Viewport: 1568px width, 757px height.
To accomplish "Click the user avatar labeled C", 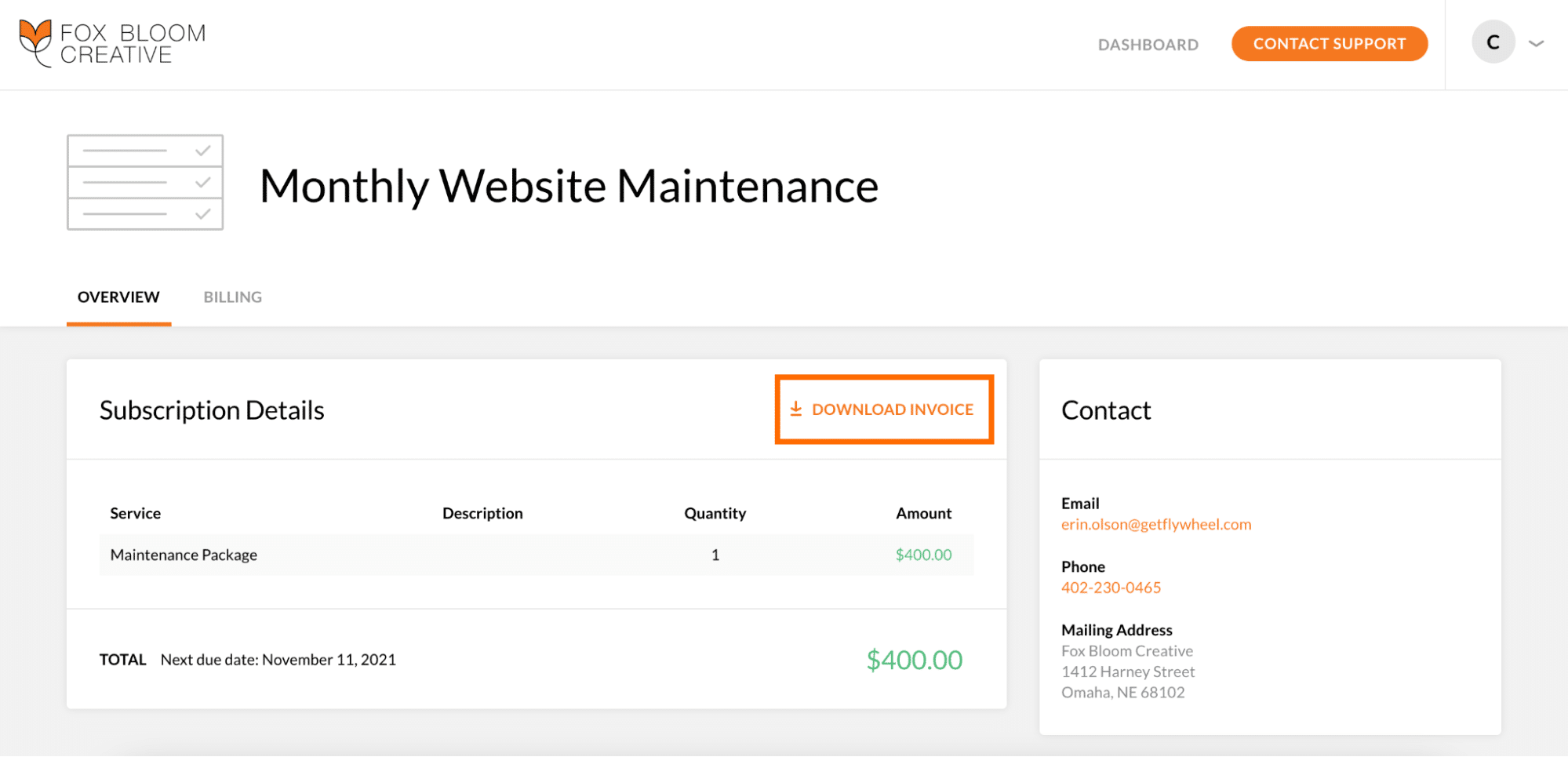I will tap(1492, 42).
